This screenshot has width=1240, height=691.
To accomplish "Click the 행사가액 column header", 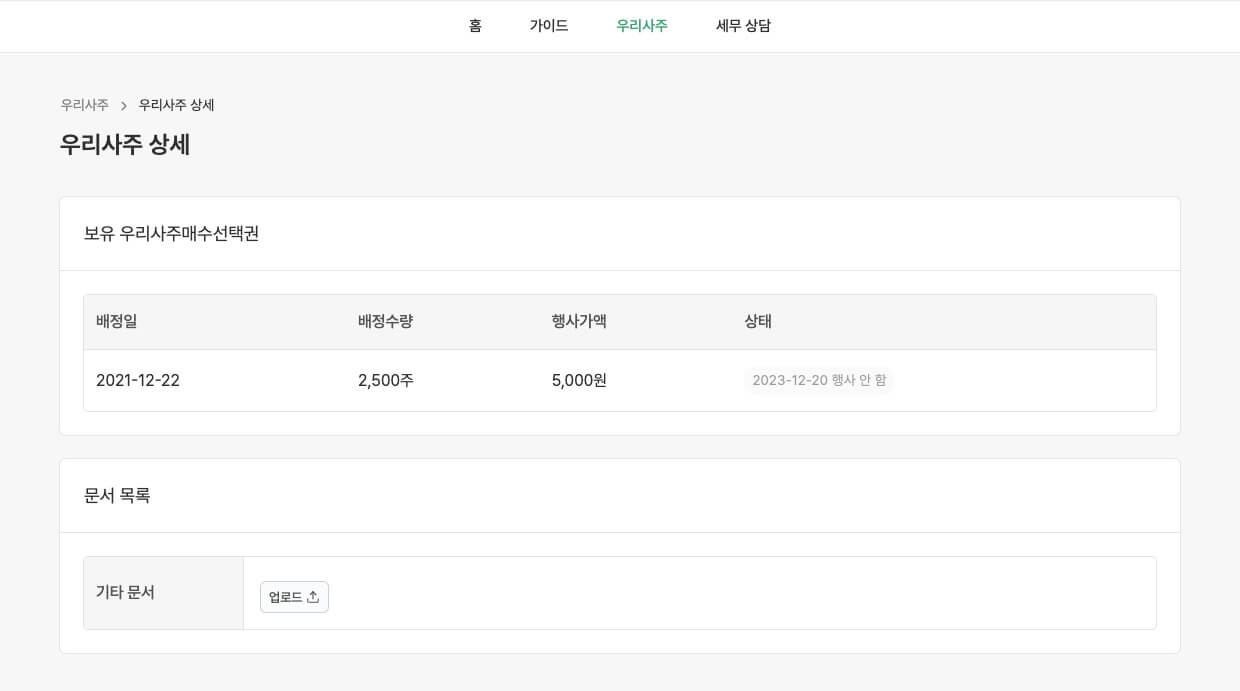I will 579,321.
